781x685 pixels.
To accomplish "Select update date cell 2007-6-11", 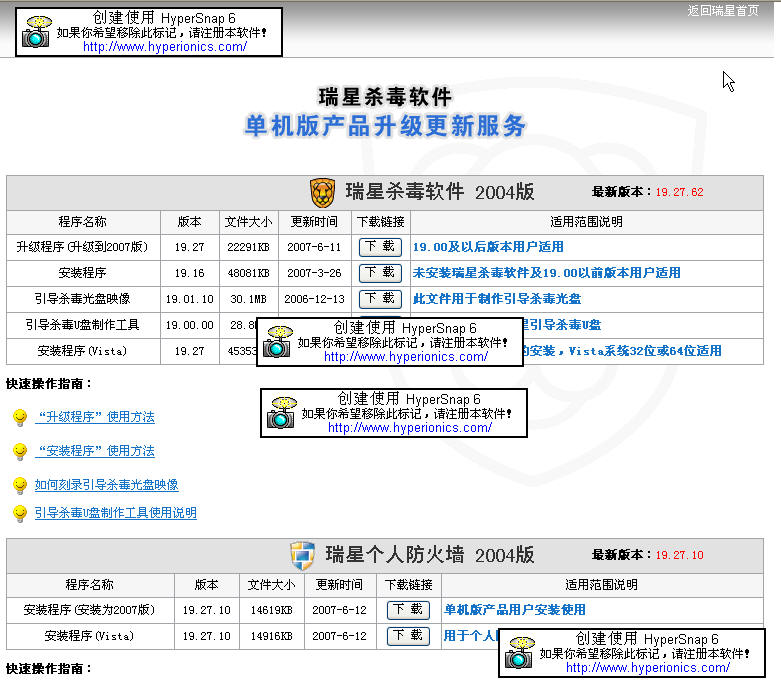I will point(314,247).
